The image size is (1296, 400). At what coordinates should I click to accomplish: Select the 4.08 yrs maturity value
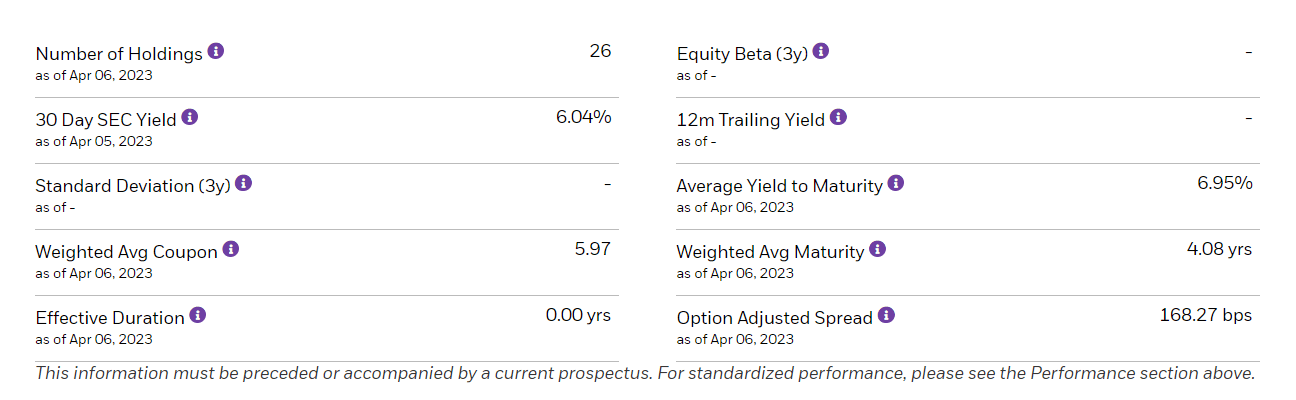click(x=1219, y=249)
